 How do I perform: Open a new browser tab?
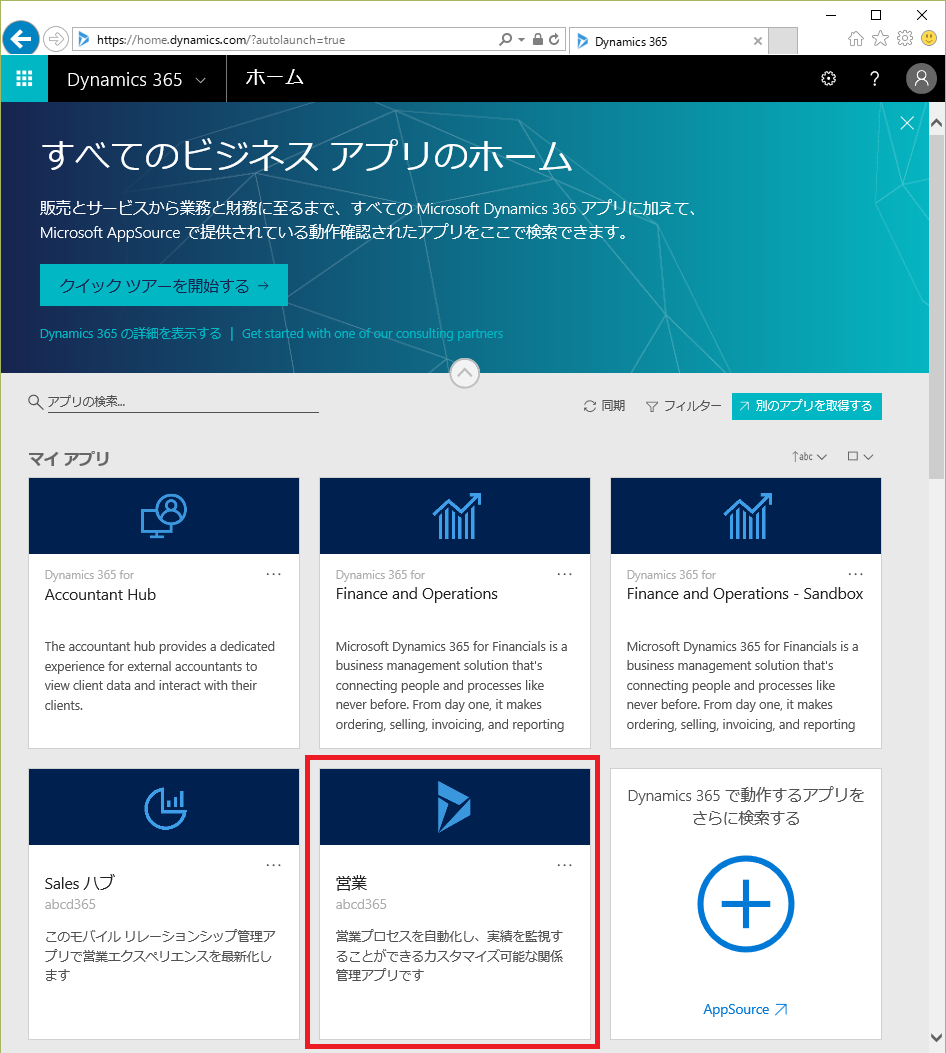pyautogui.click(x=783, y=41)
